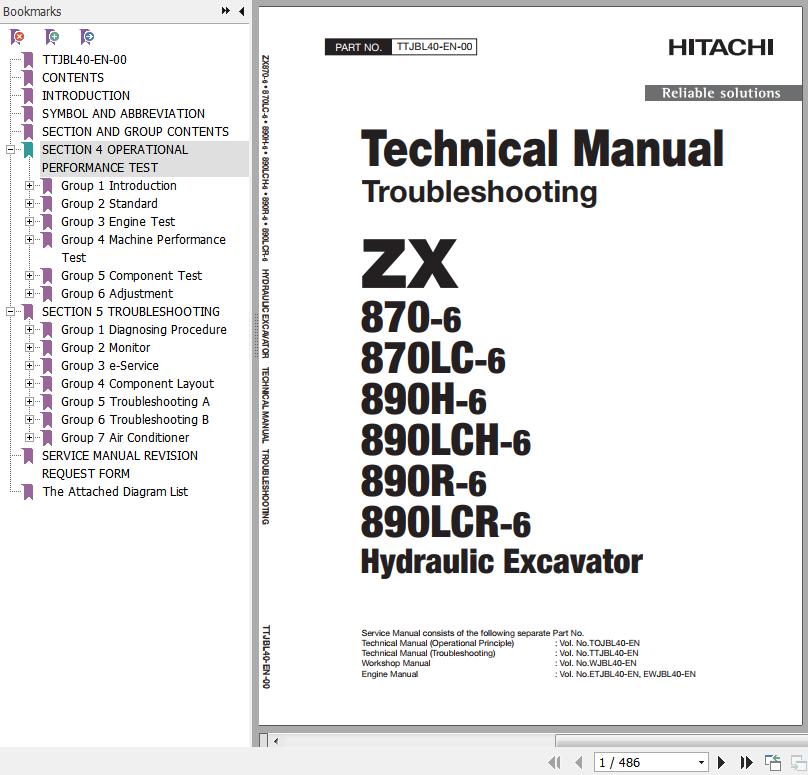Screen dimensions: 808x775
Task: Click the teal bookmark icon of SECTION 4
Action: 28,150
